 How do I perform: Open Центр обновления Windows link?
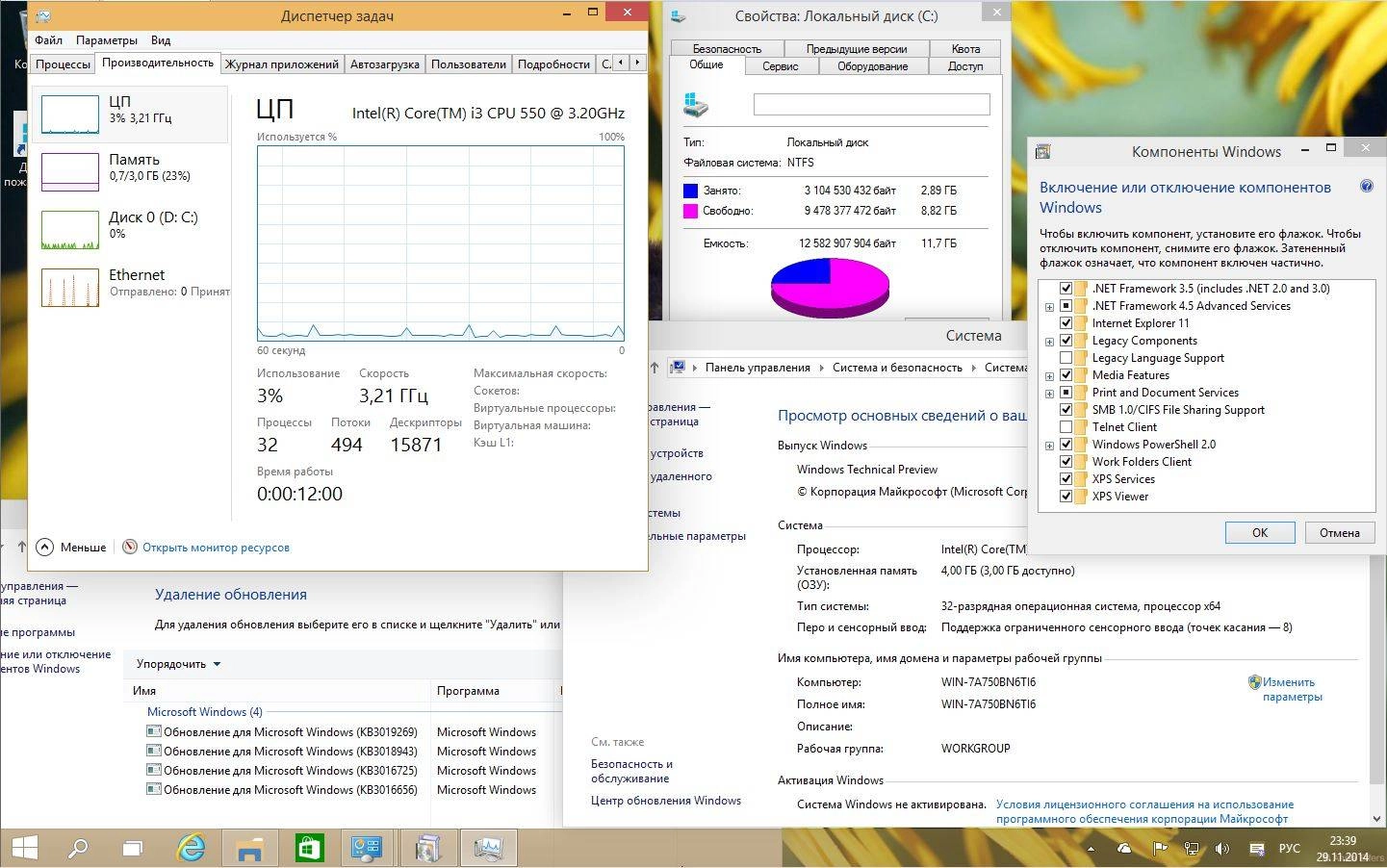666,801
